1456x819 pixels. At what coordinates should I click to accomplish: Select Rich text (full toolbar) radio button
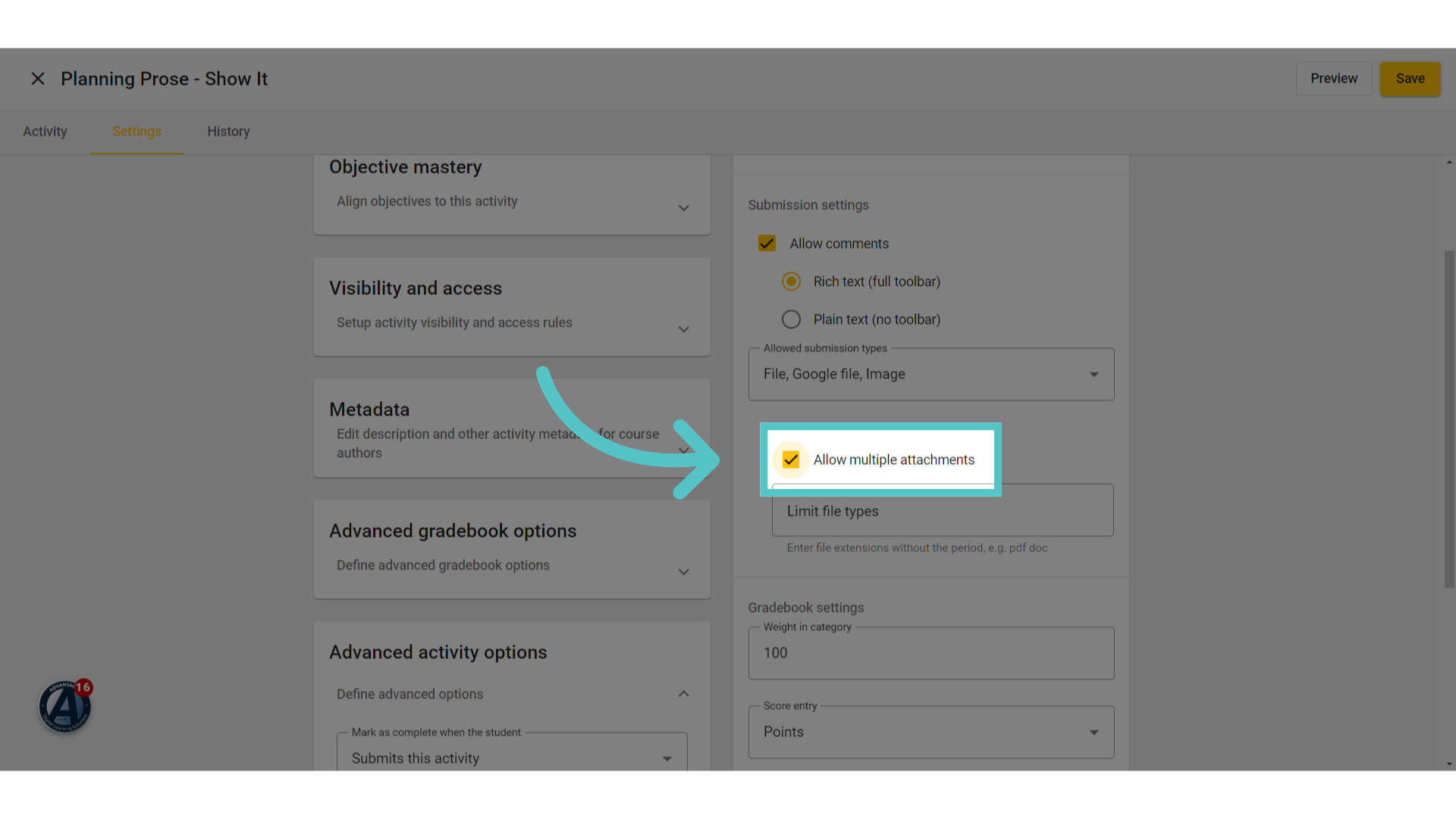pyautogui.click(x=791, y=281)
